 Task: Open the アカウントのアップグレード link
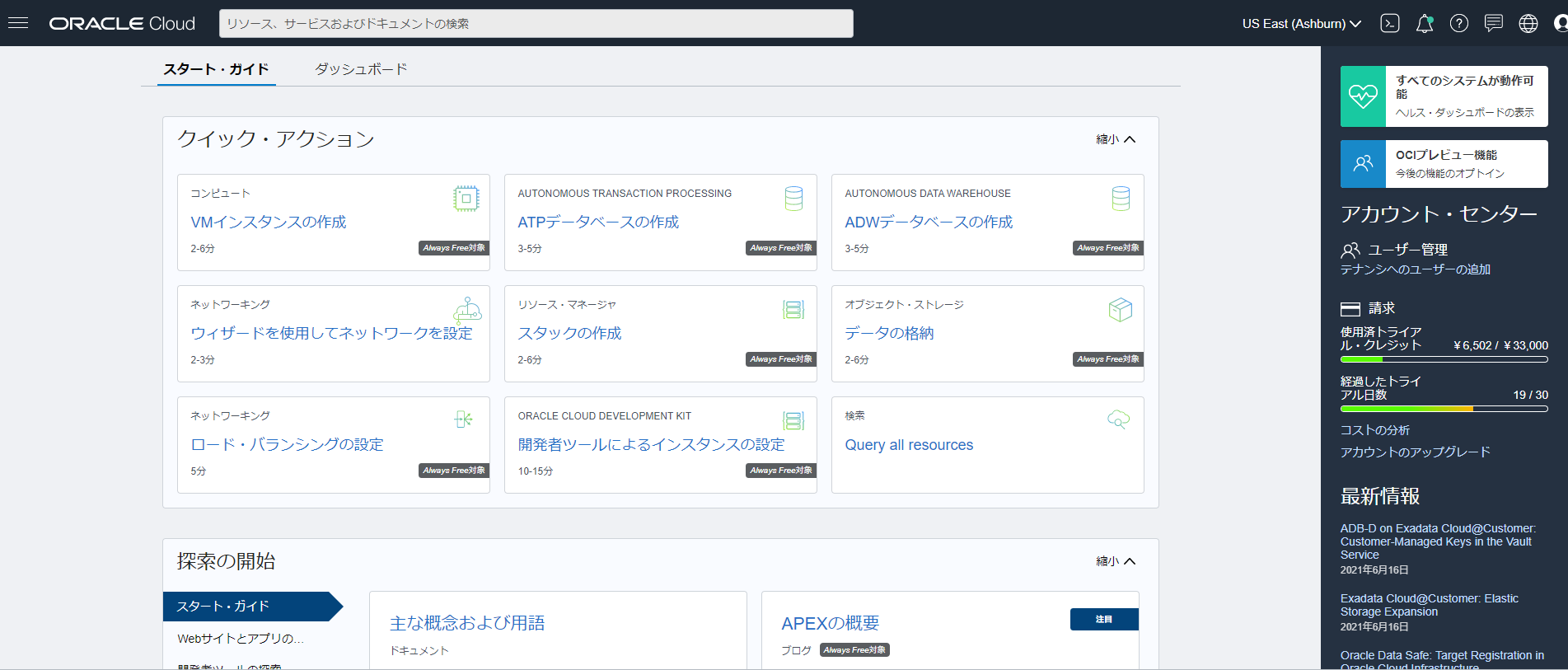[x=1415, y=452]
